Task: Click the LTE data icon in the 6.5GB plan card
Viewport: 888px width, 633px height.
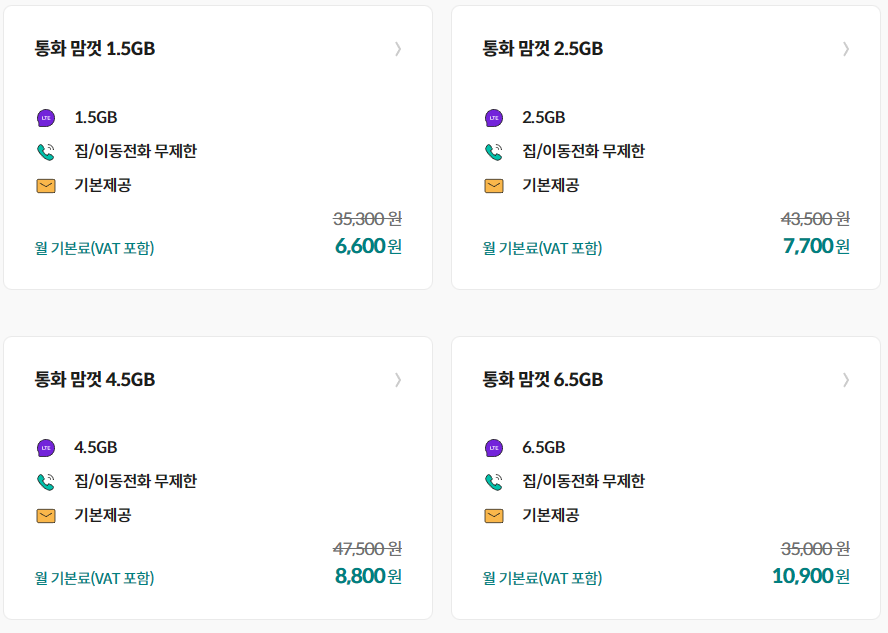Action: [x=494, y=448]
